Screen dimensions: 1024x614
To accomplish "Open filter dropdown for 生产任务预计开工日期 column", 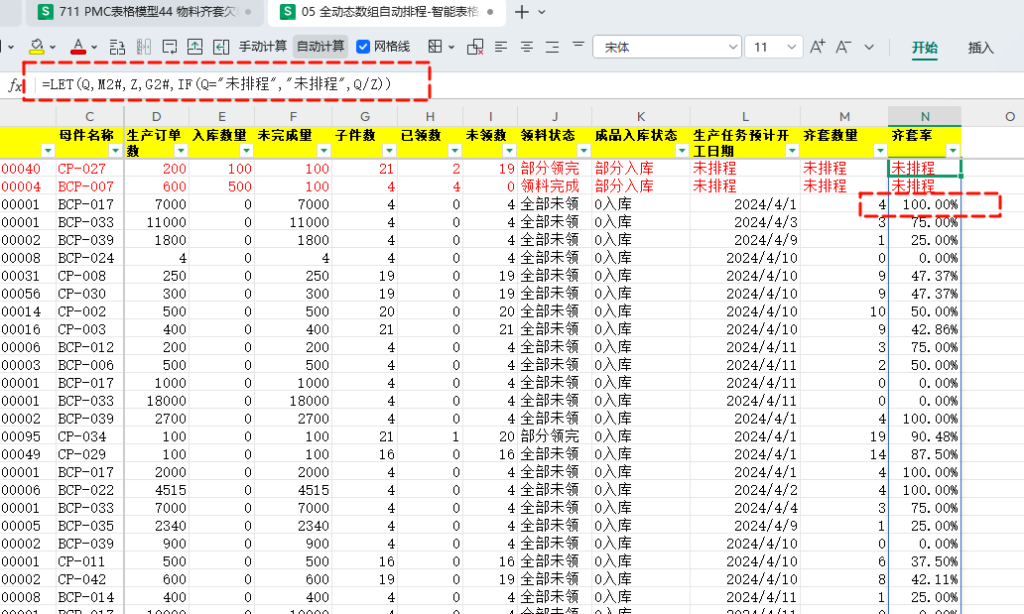I will coord(792,151).
